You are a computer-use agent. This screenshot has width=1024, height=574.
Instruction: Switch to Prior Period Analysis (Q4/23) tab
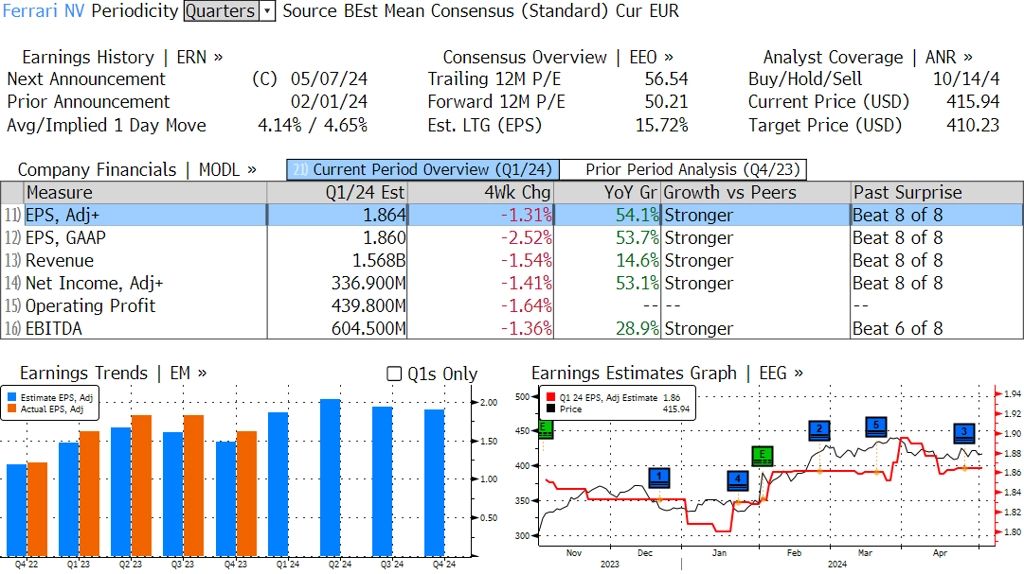(684, 170)
